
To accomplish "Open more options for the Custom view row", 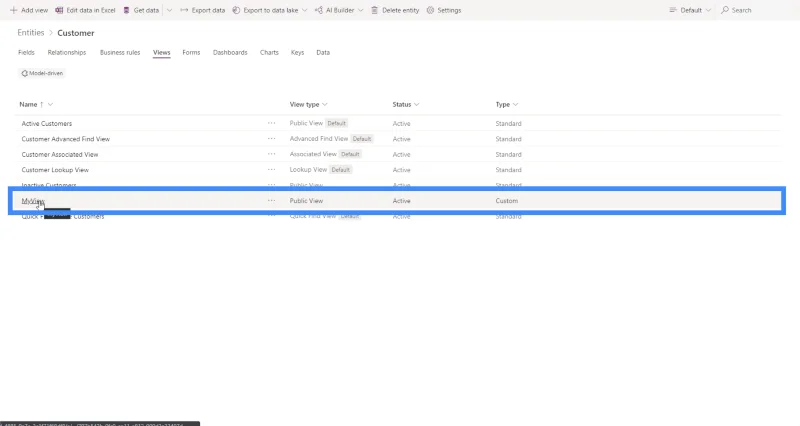I will 271,201.
